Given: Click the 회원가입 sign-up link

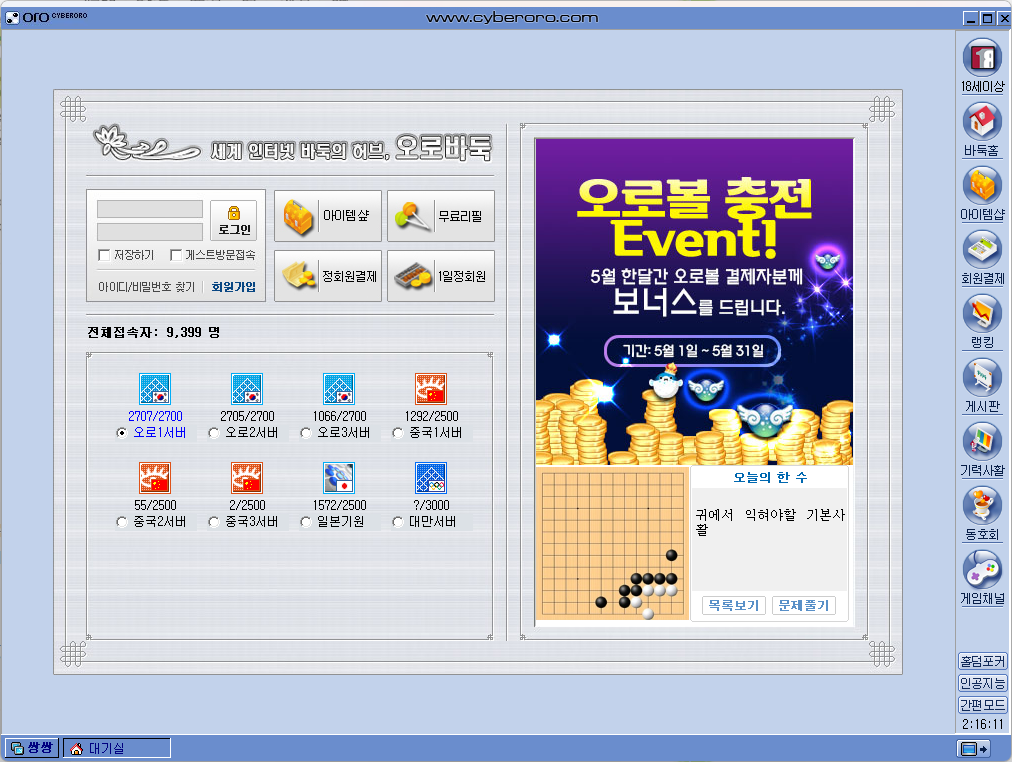Looking at the screenshot, I should (234, 286).
